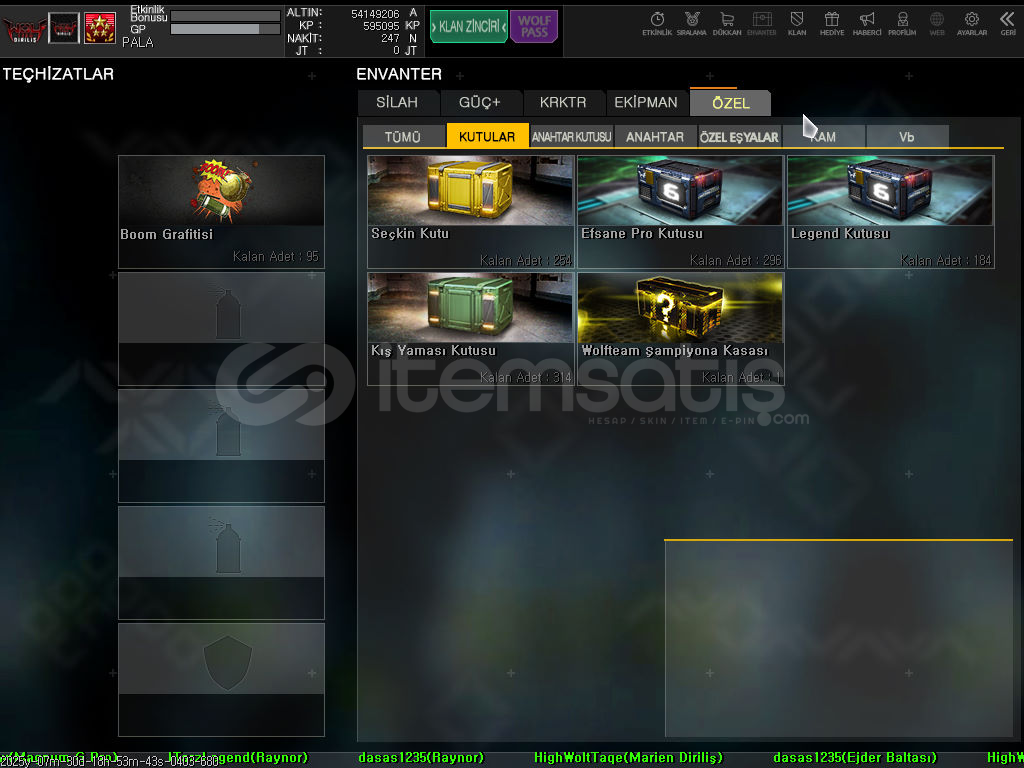Go back with the Geri arrows

pyautogui.click(x=1008, y=24)
